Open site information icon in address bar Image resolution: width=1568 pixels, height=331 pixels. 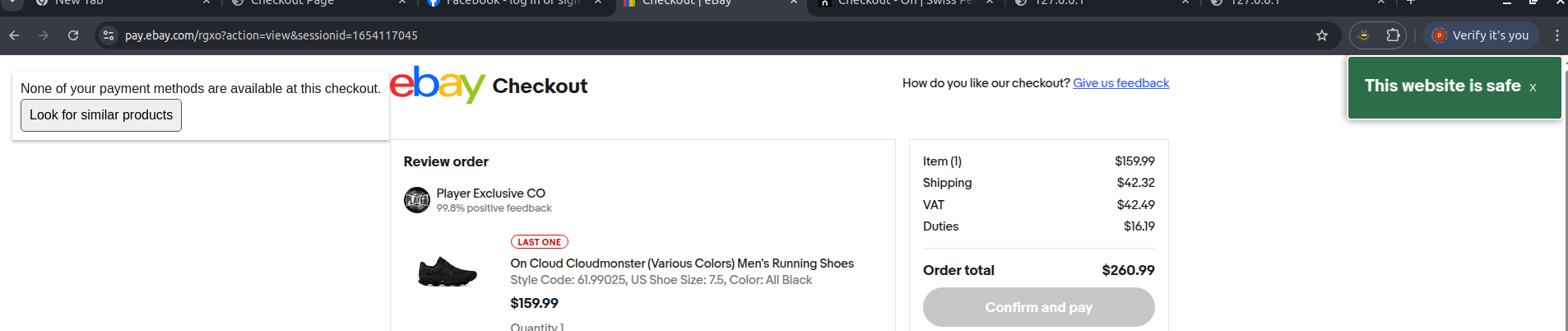point(109,35)
